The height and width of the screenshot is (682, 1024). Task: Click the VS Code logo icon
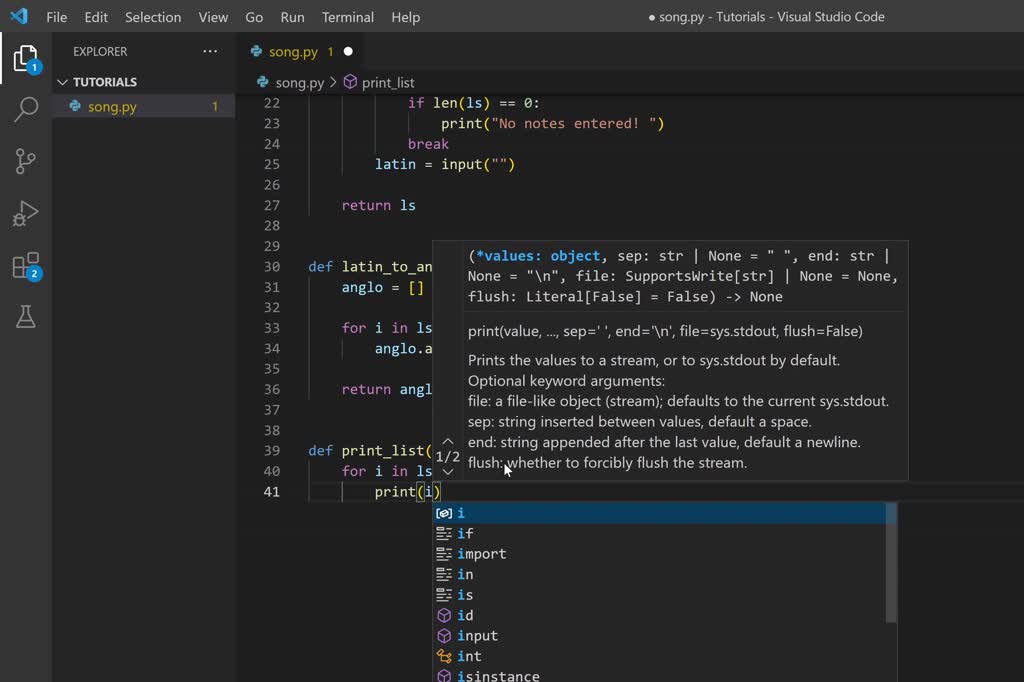coord(19,17)
